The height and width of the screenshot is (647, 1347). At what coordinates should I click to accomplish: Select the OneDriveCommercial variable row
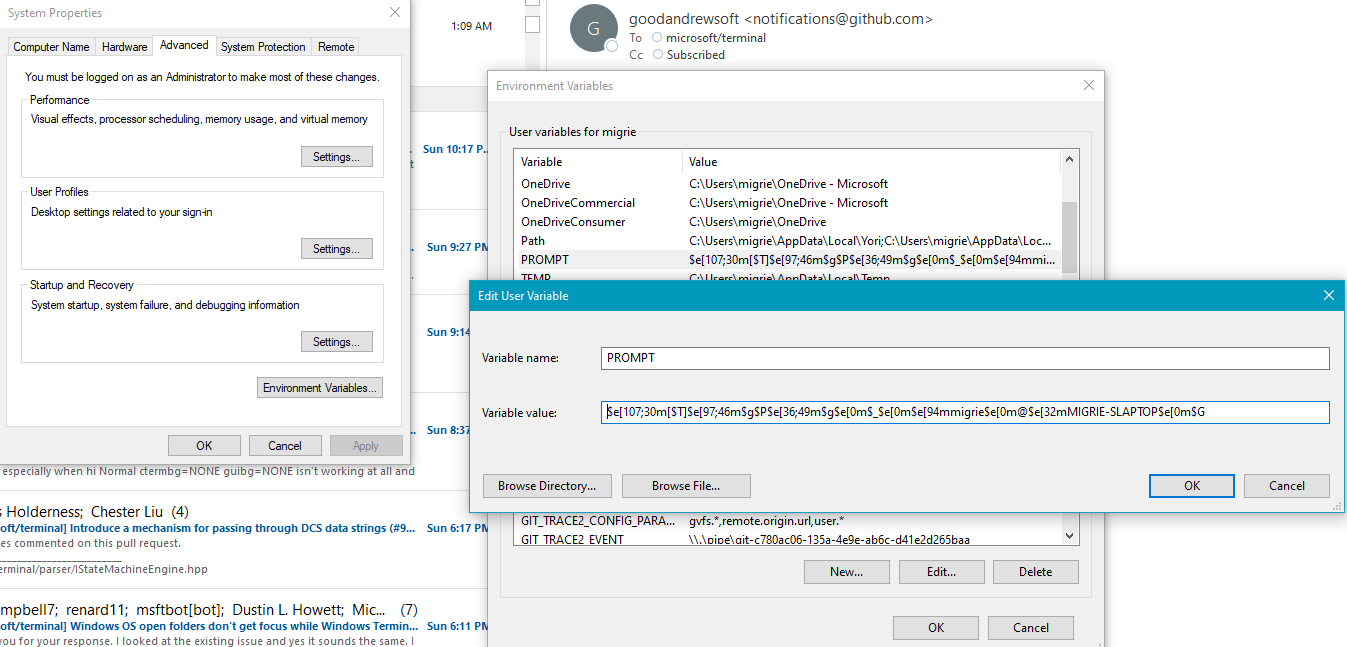(788, 203)
